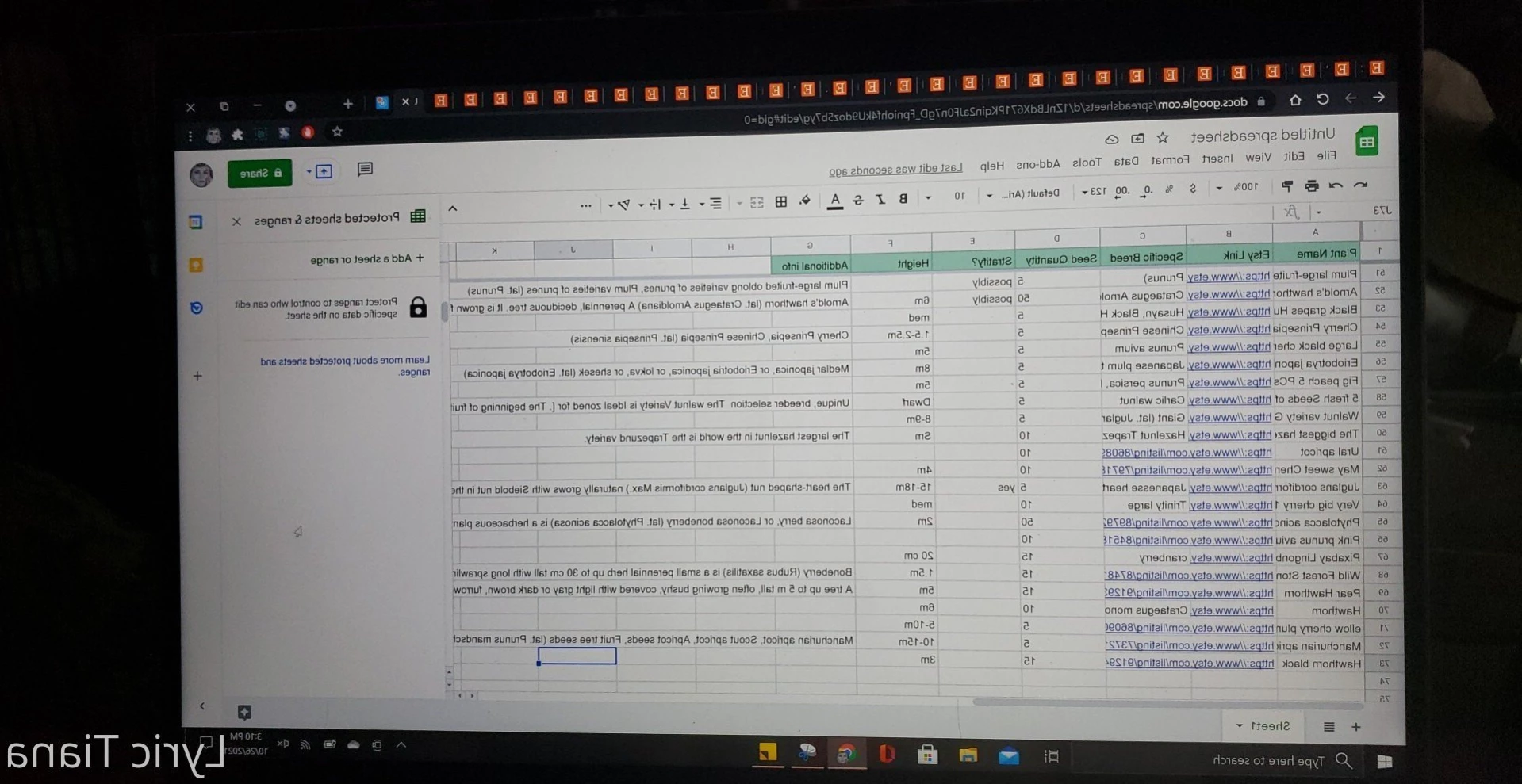
Task: Format as percent icon
Action: point(1169,189)
